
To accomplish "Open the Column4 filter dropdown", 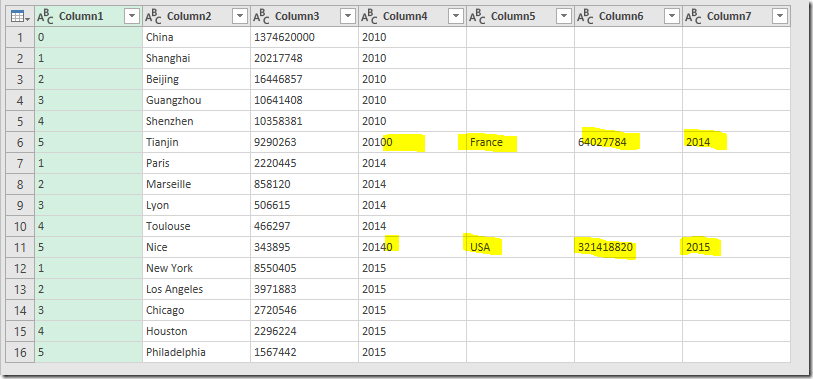I will coord(456,17).
